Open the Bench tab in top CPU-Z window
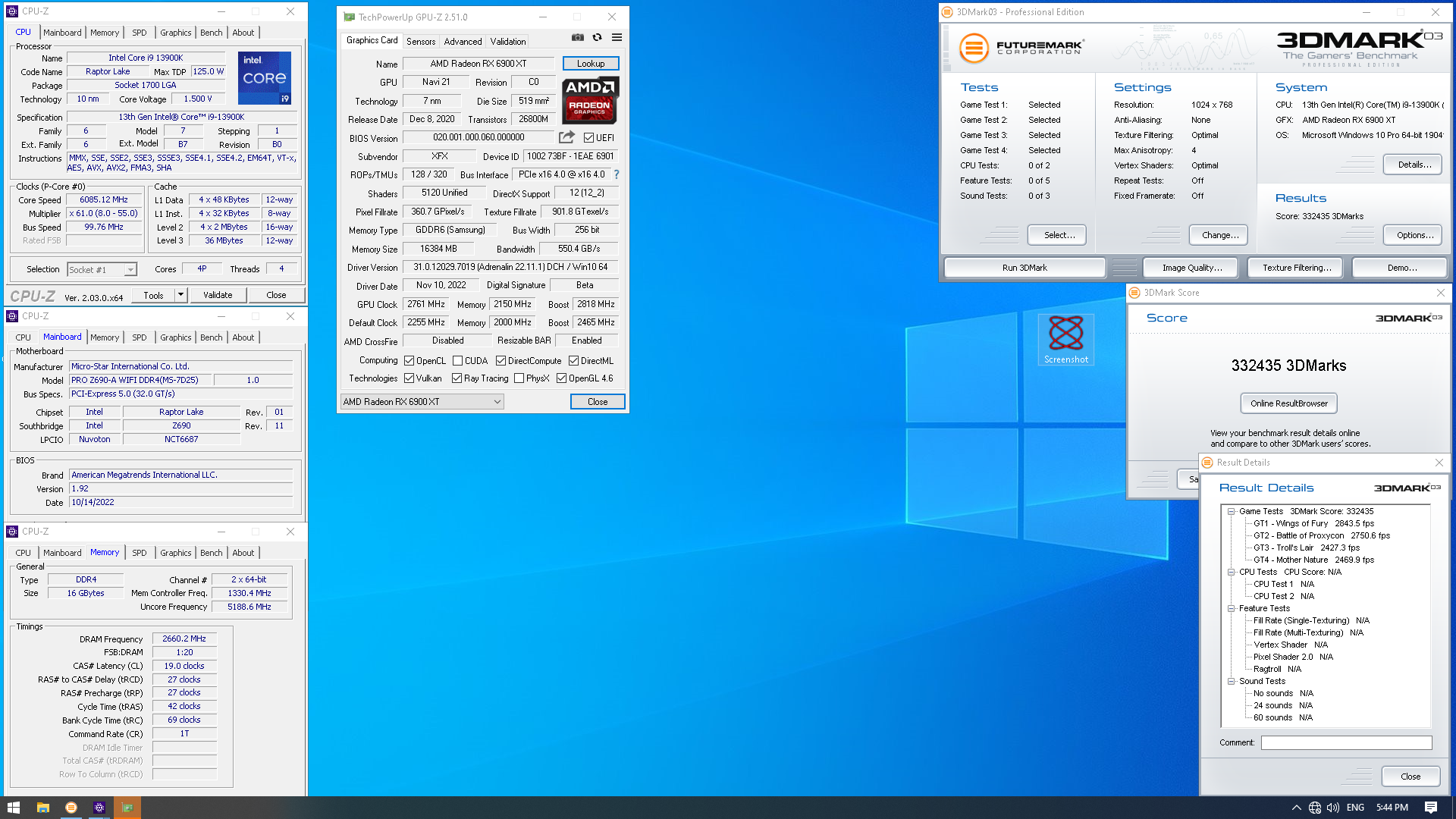The height and width of the screenshot is (819, 1456). tap(212, 33)
